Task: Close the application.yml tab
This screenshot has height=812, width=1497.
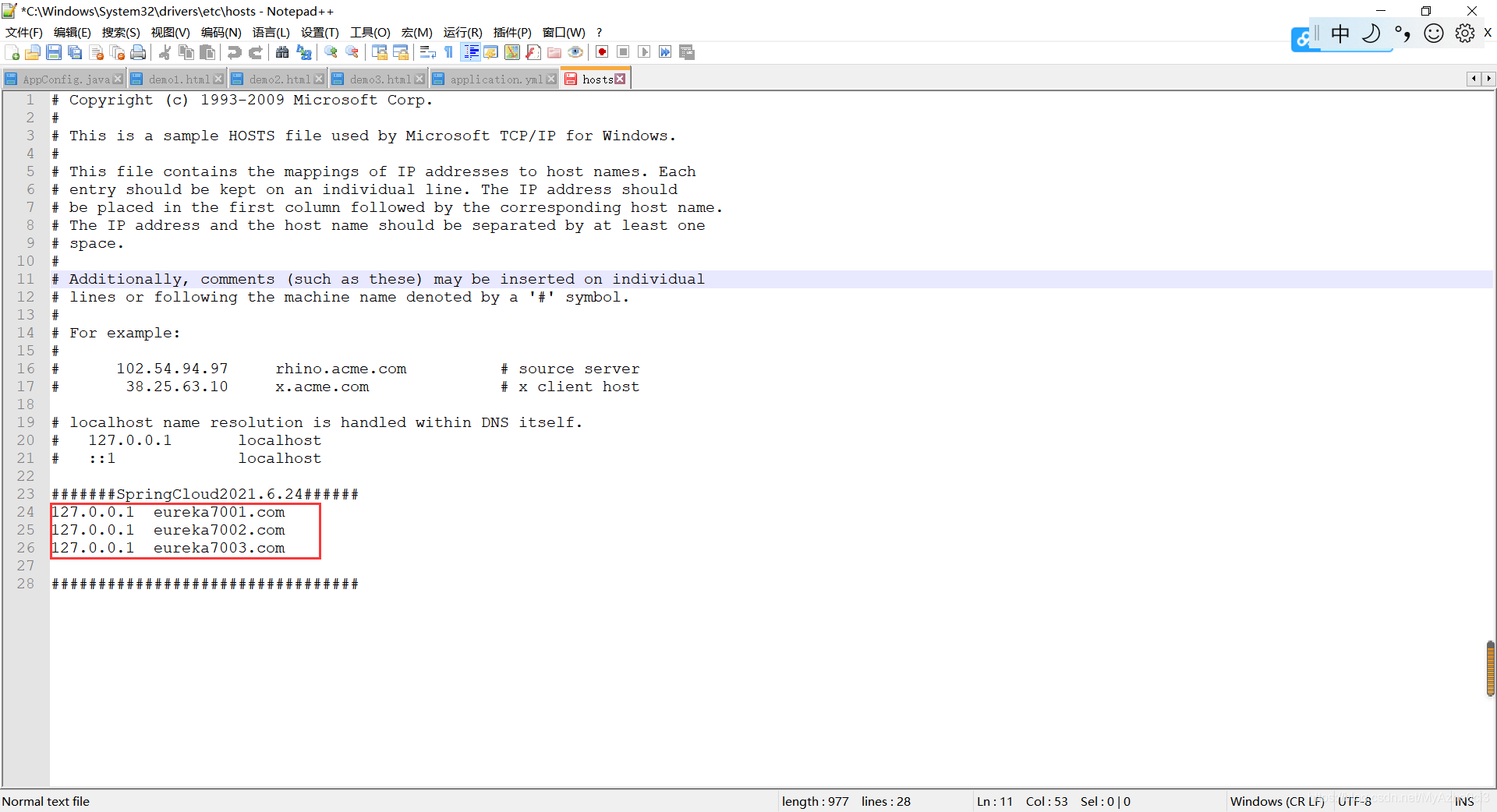Action: click(551, 79)
